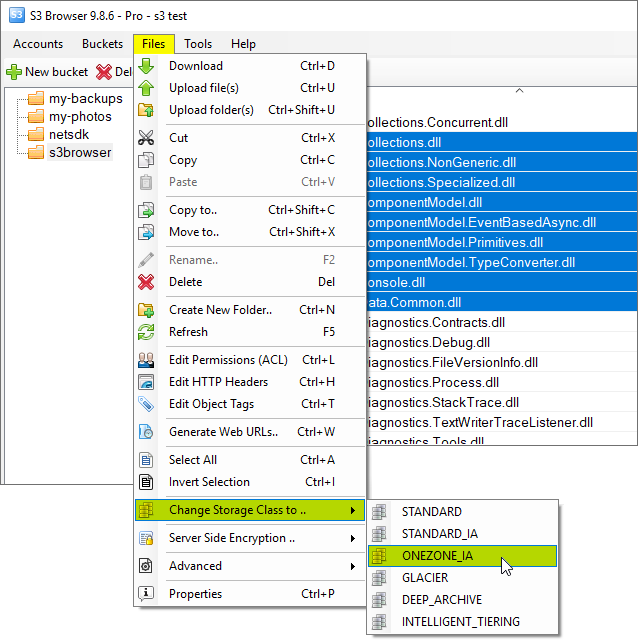
Task: Select the netsdk bucket
Action: click(69, 134)
